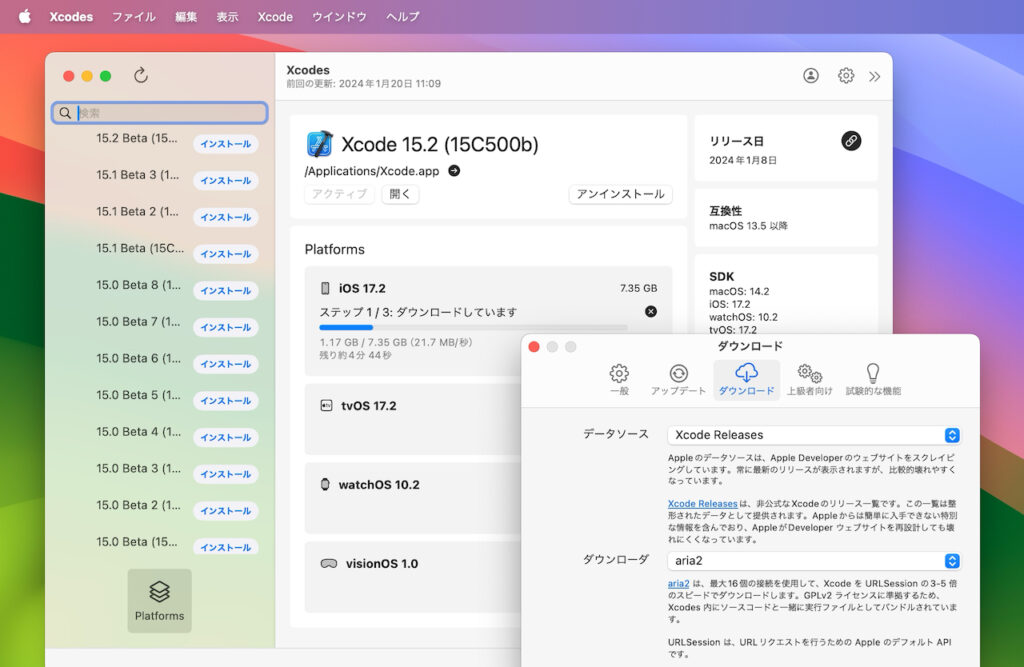Open the account icon in Xcodes toolbar
The width and height of the screenshot is (1024, 667).
(810, 75)
